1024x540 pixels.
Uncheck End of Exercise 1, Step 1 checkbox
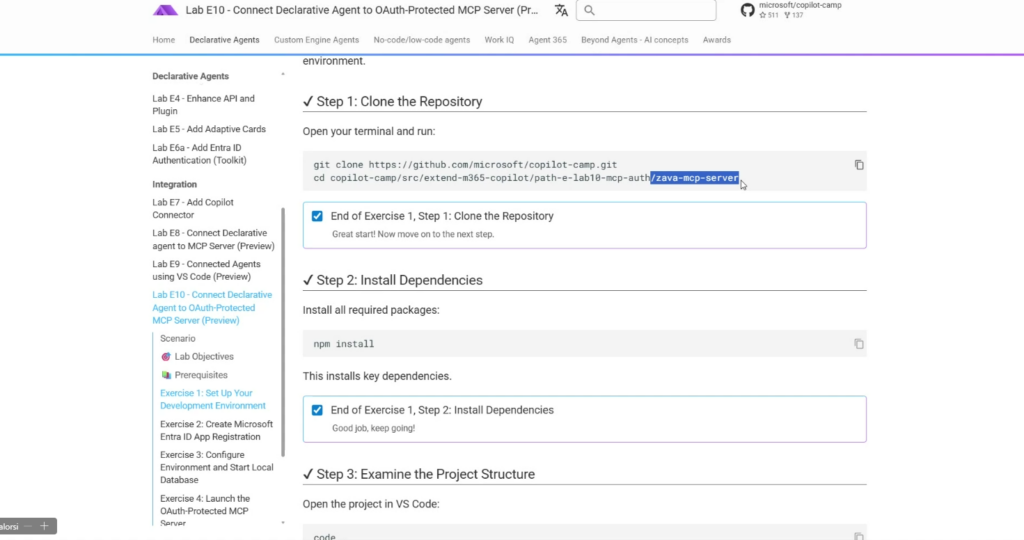coord(317,216)
